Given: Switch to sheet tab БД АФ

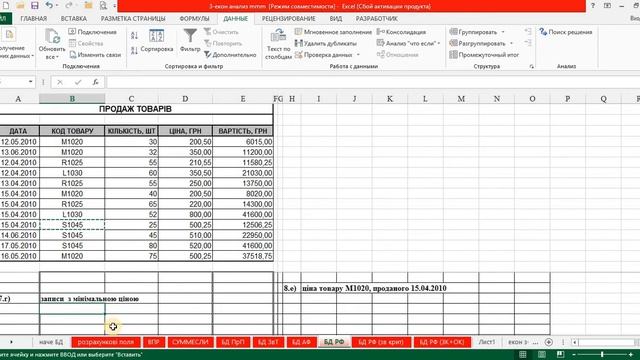Looking at the screenshot, I should click(301, 342).
